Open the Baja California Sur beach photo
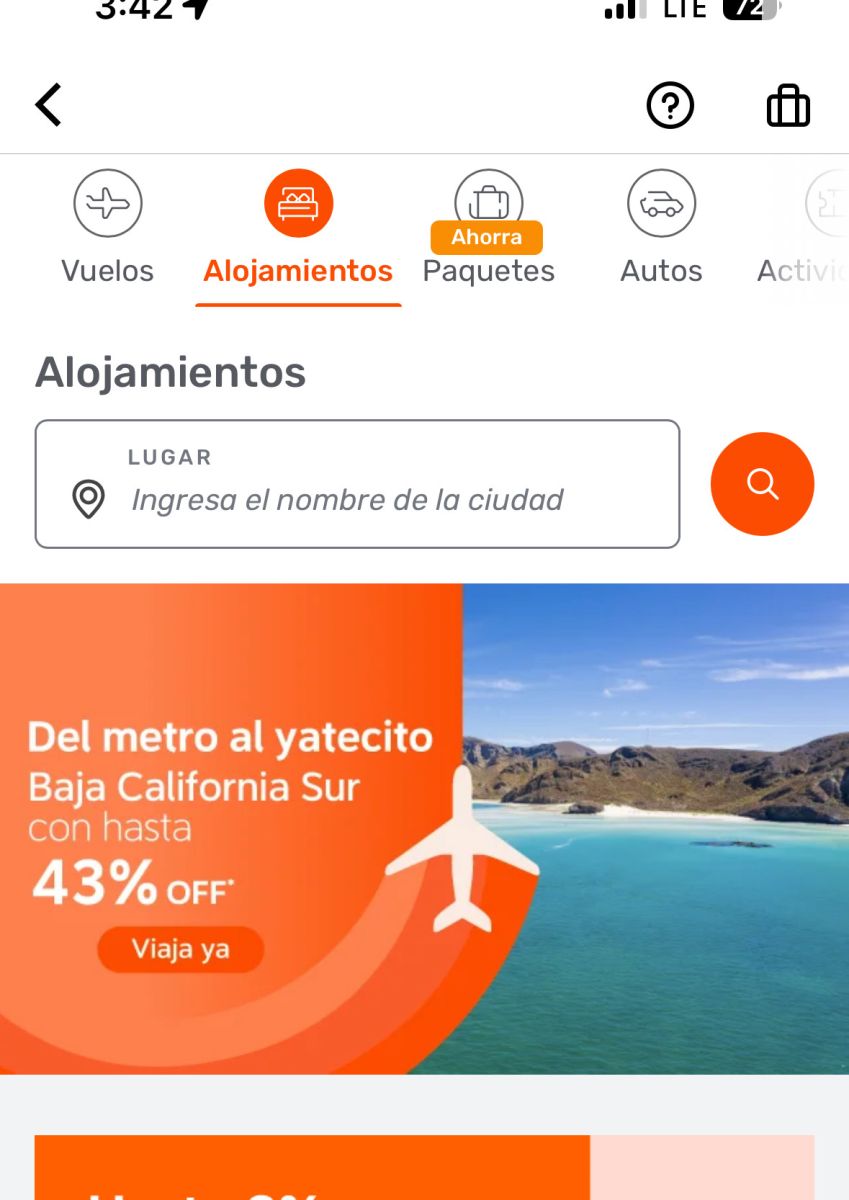The image size is (849, 1200). (x=655, y=829)
